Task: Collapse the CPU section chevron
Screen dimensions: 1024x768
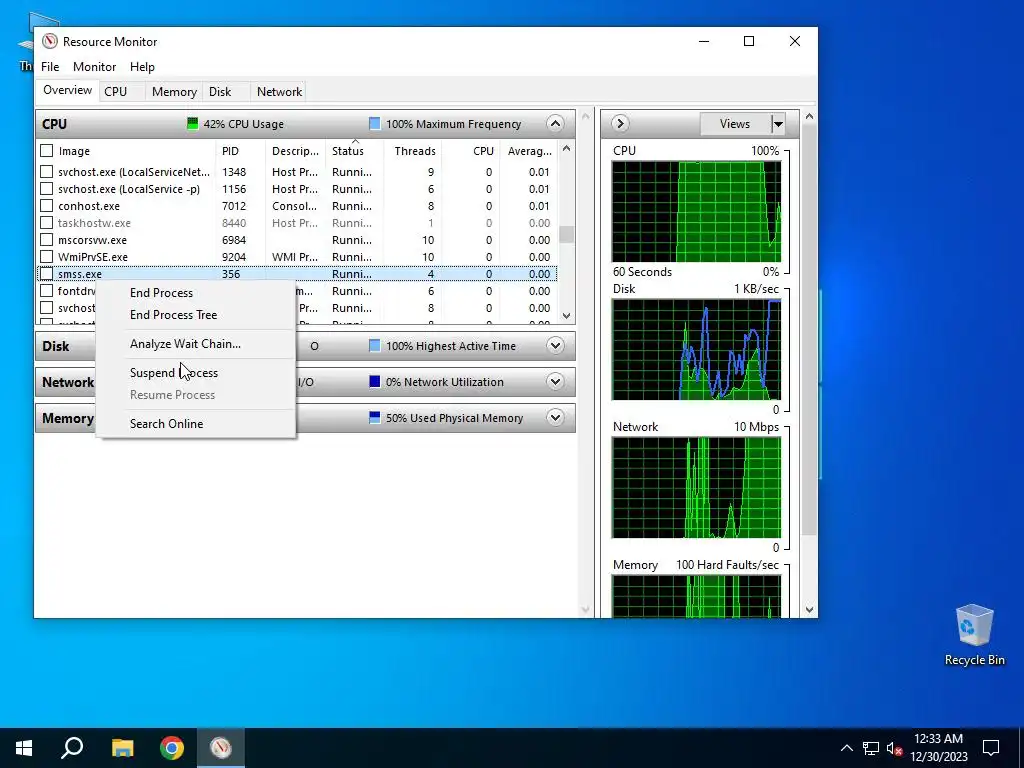Action: point(555,123)
